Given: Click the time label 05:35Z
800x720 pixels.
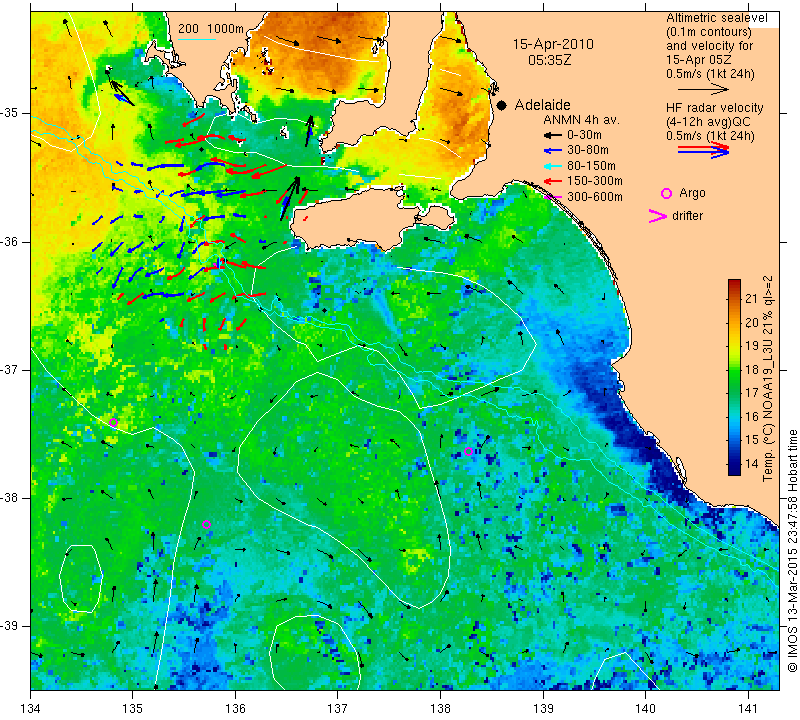Looking at the screenshot, I should click(x=549, y=60).
